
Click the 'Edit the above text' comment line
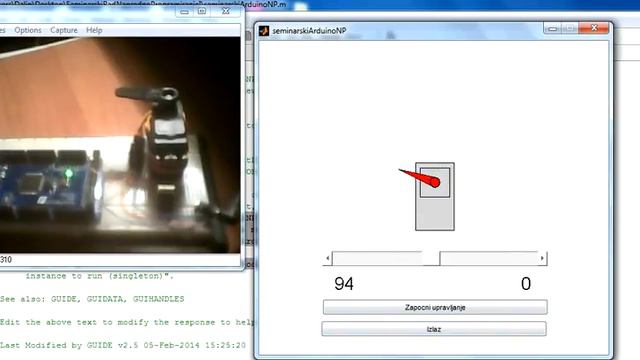click(127, 322)
